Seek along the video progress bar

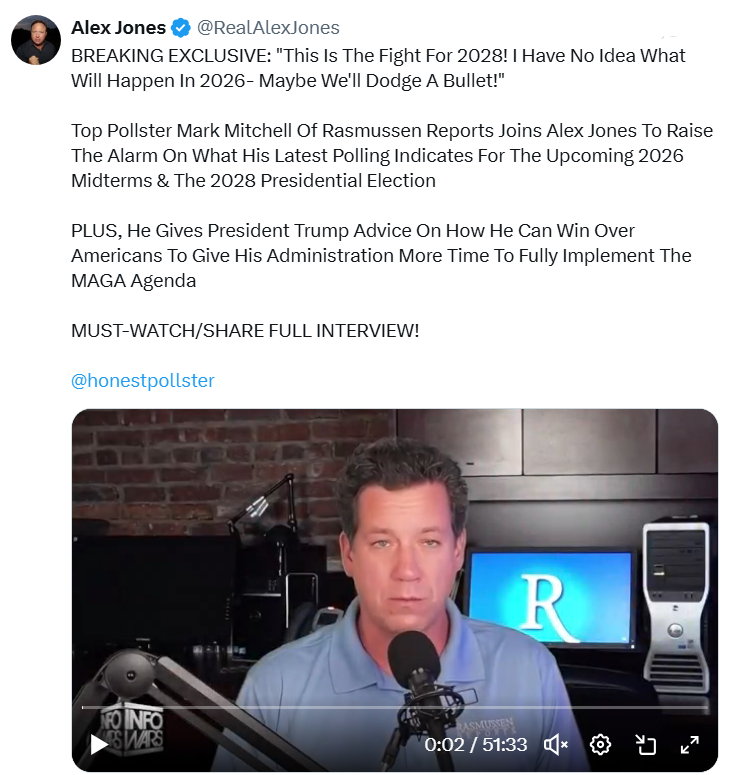coord(394,708)
